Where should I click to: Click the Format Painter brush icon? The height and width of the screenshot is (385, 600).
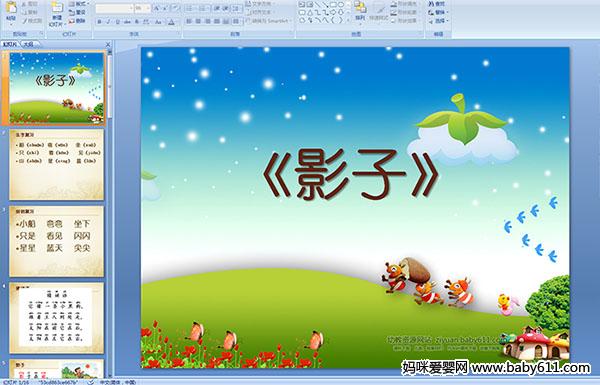tap(25, 21)
